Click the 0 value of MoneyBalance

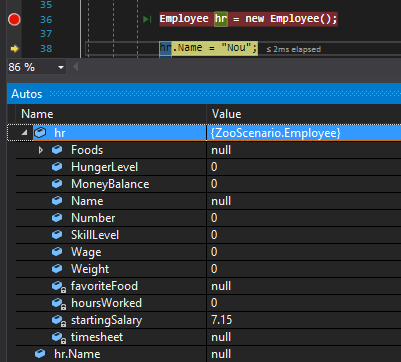(x=214, y=184)
